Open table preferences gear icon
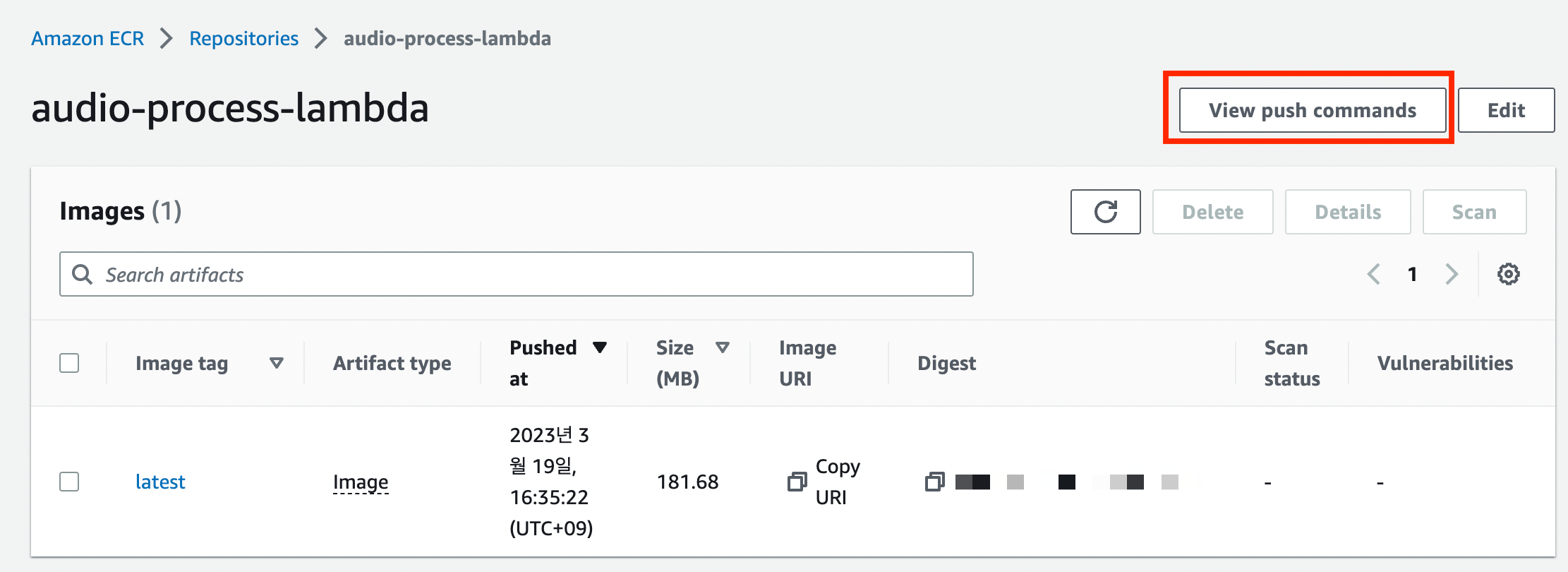The height and width of the screenshot is (572, 1568). tap(1508, 274)
